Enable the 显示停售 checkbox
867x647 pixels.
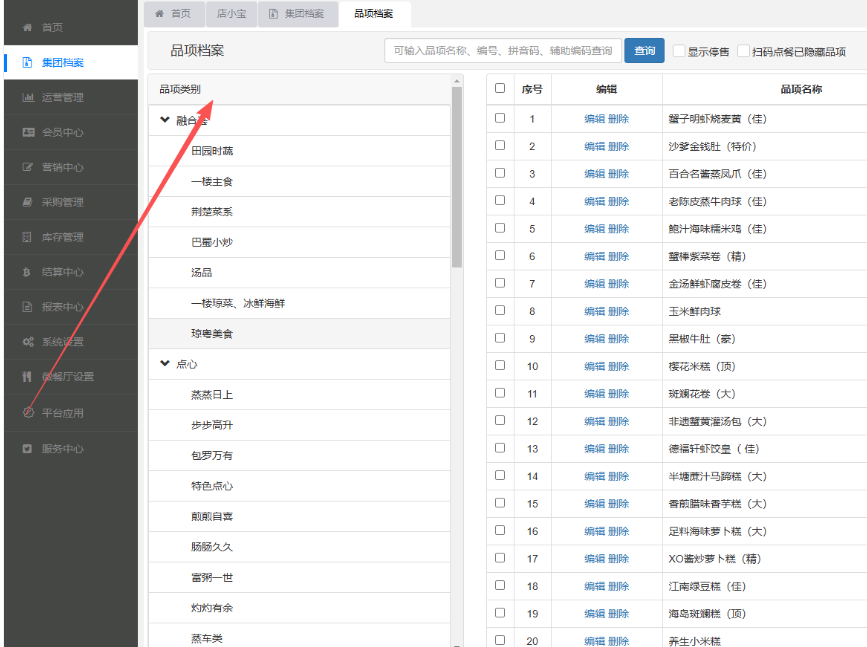pos(679,51)
